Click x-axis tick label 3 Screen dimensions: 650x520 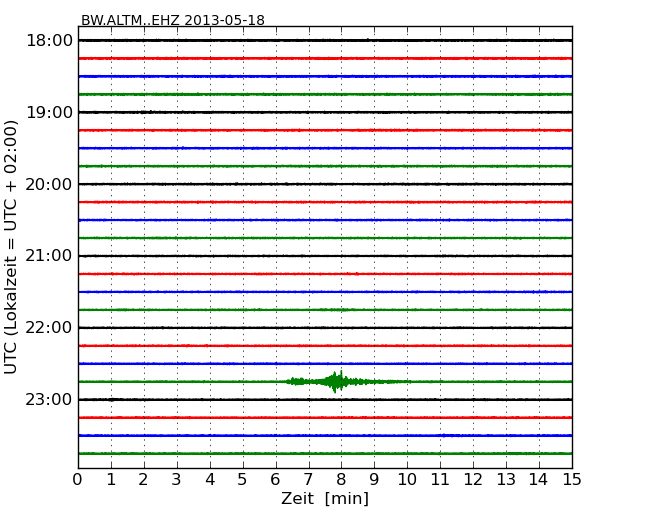coord(177,479)
